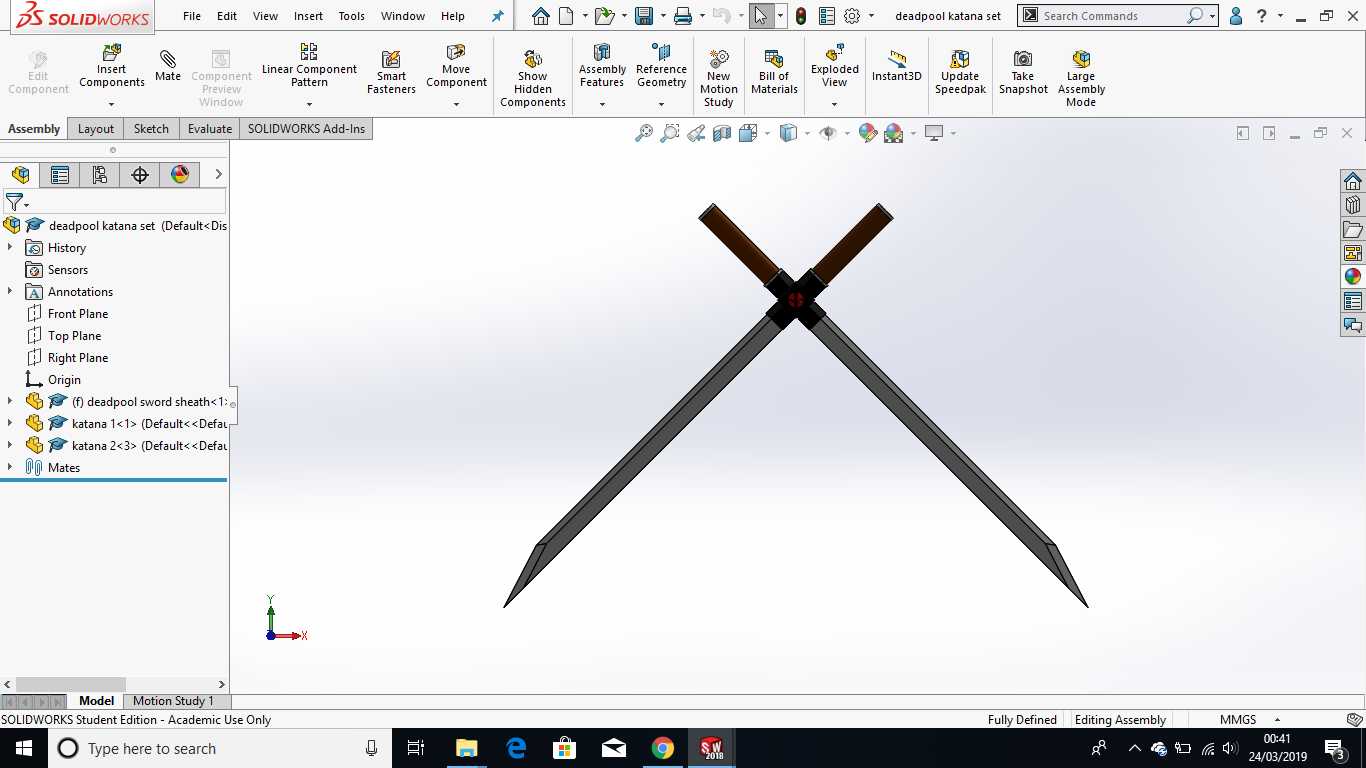Screen dimensions: 1366x768
Task: Expand the katana 1<1> component node
Action: click(10, 423)
